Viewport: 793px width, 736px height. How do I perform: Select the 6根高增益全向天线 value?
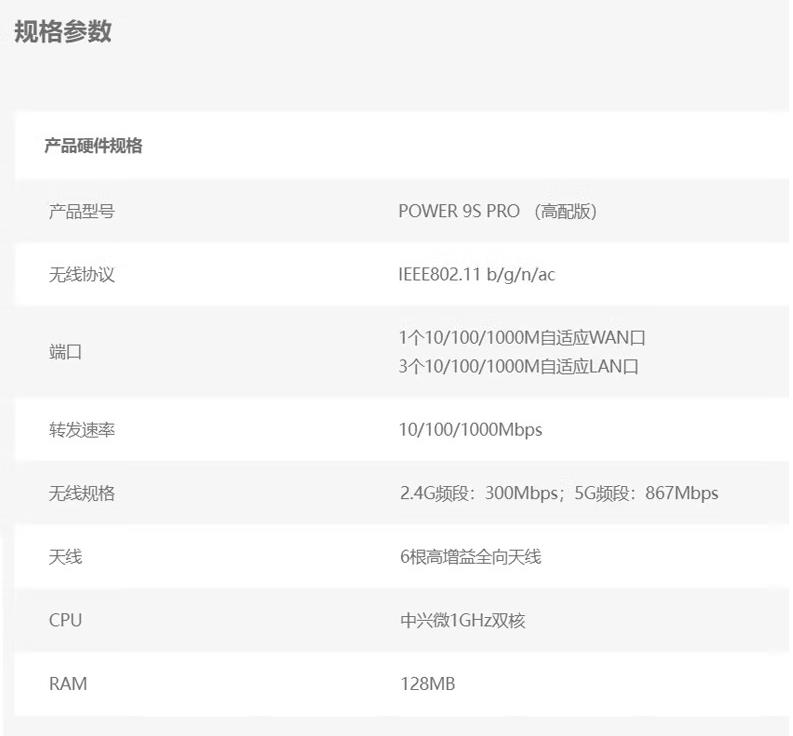coord(470,557)
